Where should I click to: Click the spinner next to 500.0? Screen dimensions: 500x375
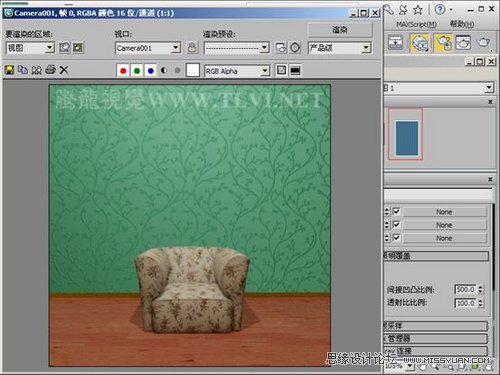pyautogui.click(x=480, y=289)
